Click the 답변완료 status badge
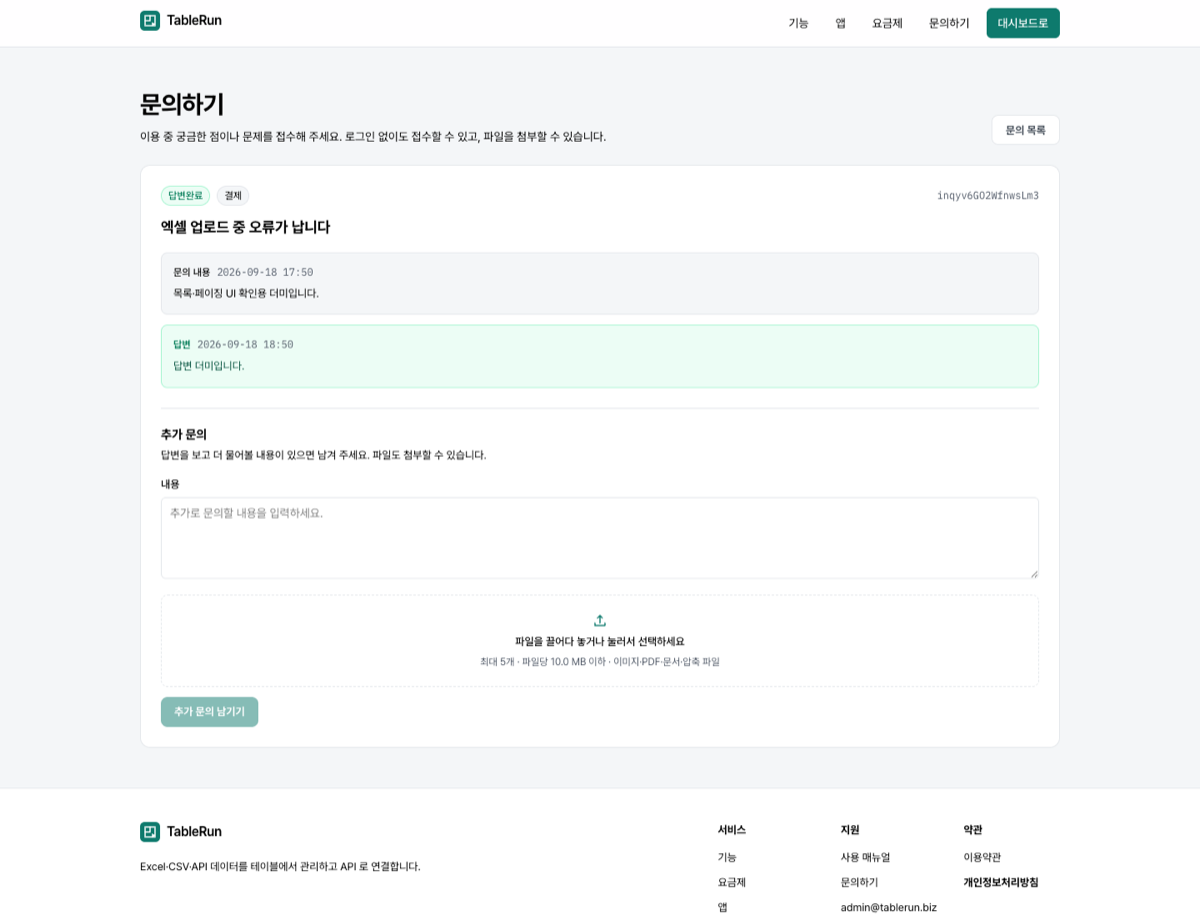 (185, 196)
